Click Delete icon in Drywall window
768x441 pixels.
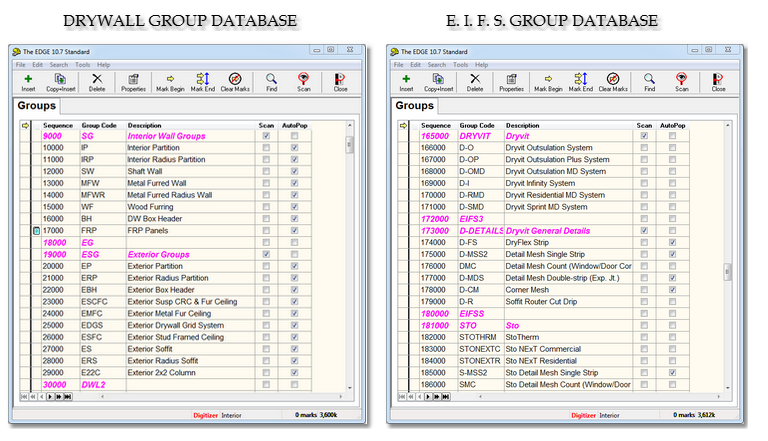coord(97,82)
